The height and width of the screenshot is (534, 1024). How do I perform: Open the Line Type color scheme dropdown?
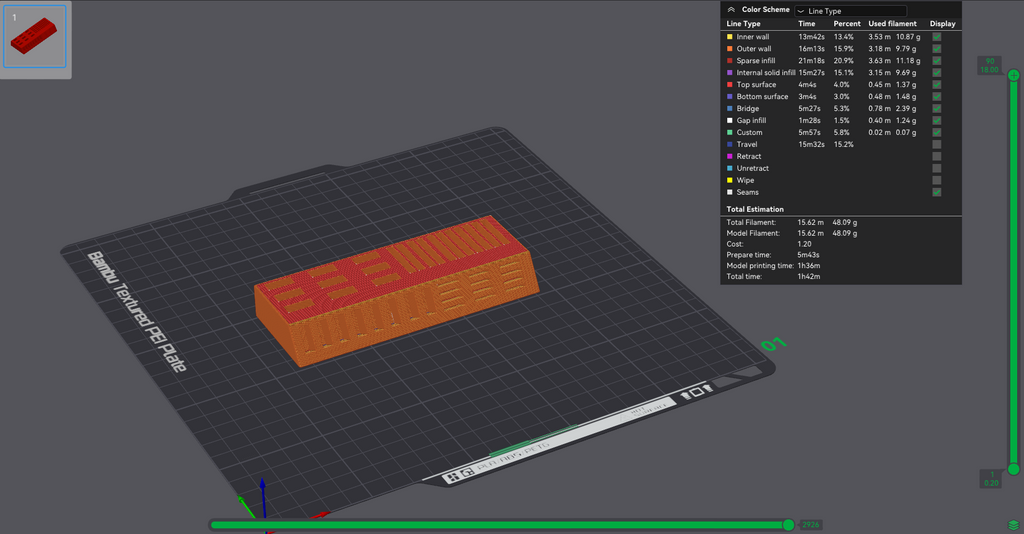(x=850, y=10)
